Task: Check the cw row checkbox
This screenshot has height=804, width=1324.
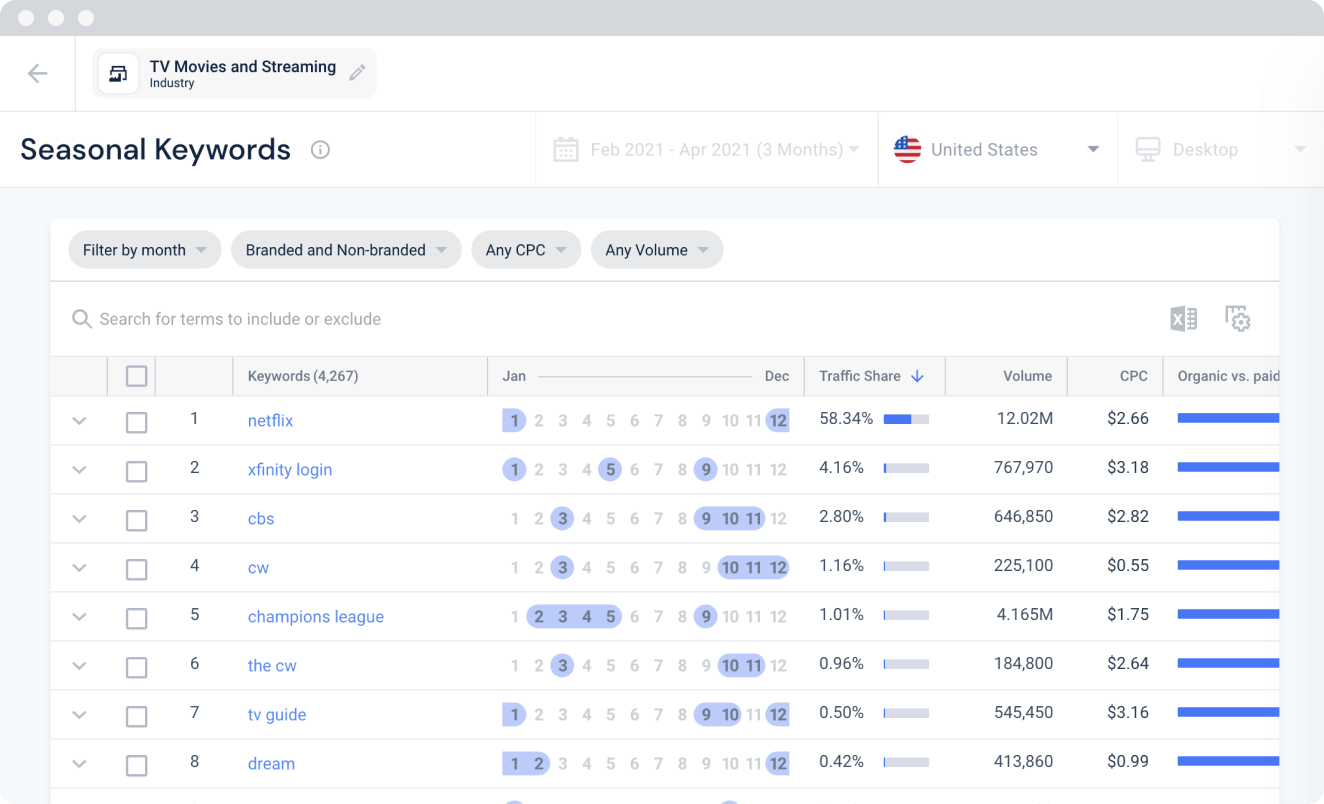Action: [137, 569]
